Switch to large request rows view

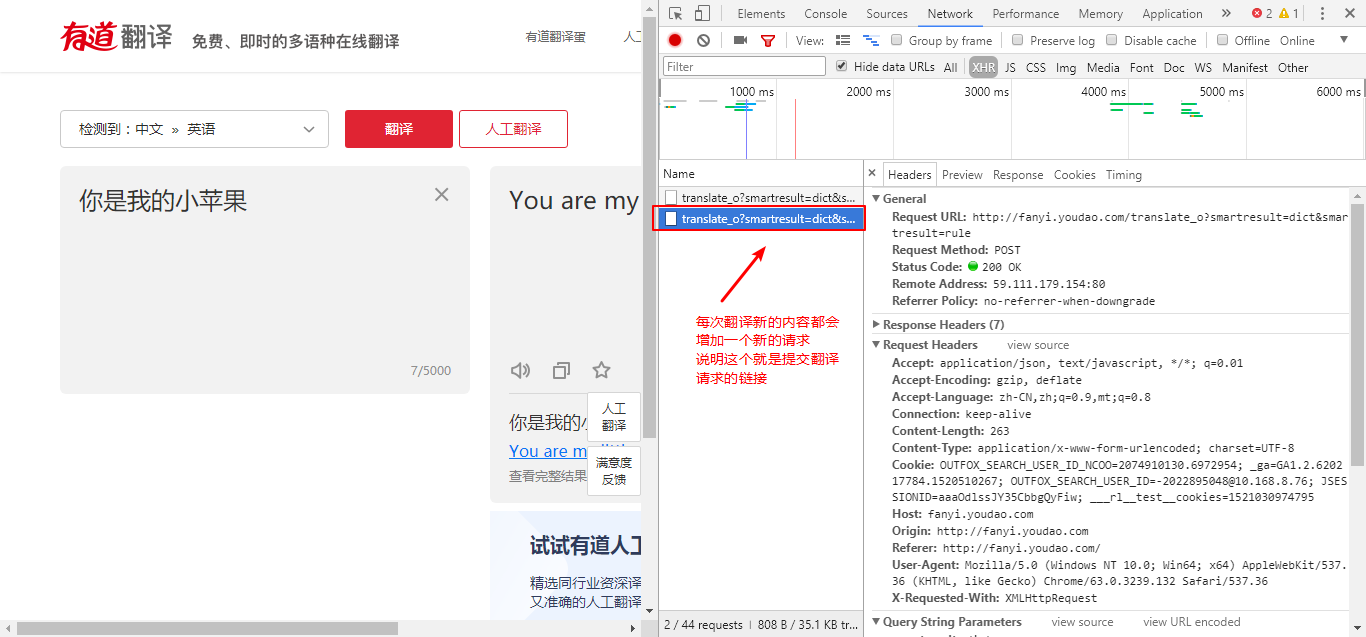843,40
